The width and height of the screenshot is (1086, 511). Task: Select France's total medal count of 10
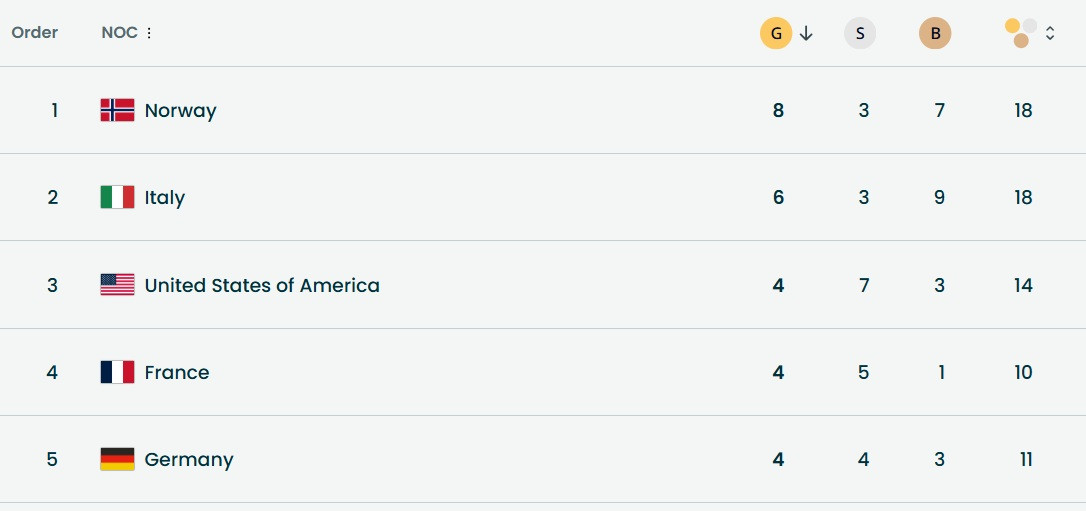(x=1023, y=372)
